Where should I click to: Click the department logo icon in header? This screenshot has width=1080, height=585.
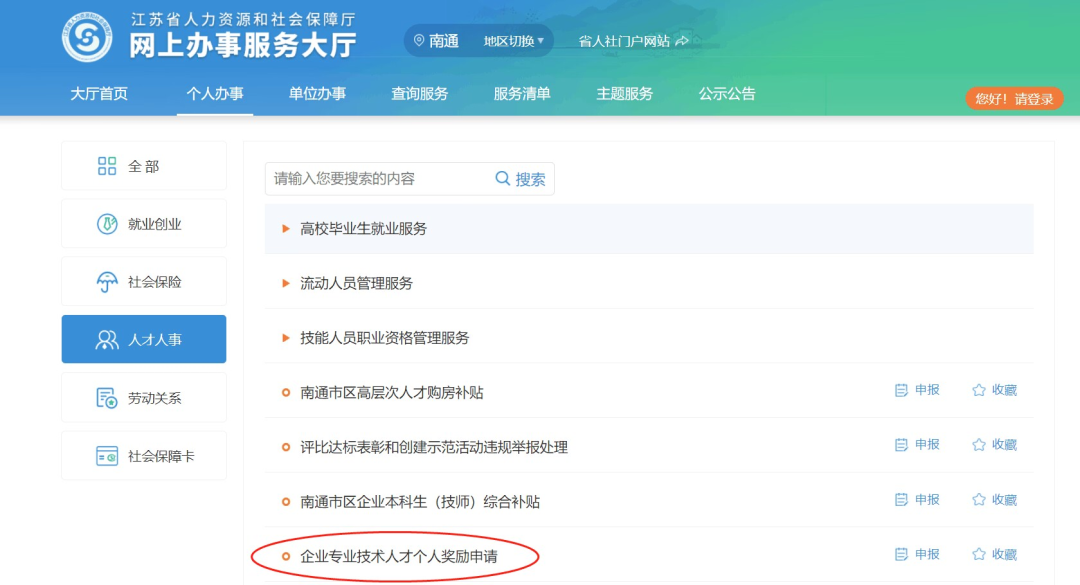coord(87,37)
